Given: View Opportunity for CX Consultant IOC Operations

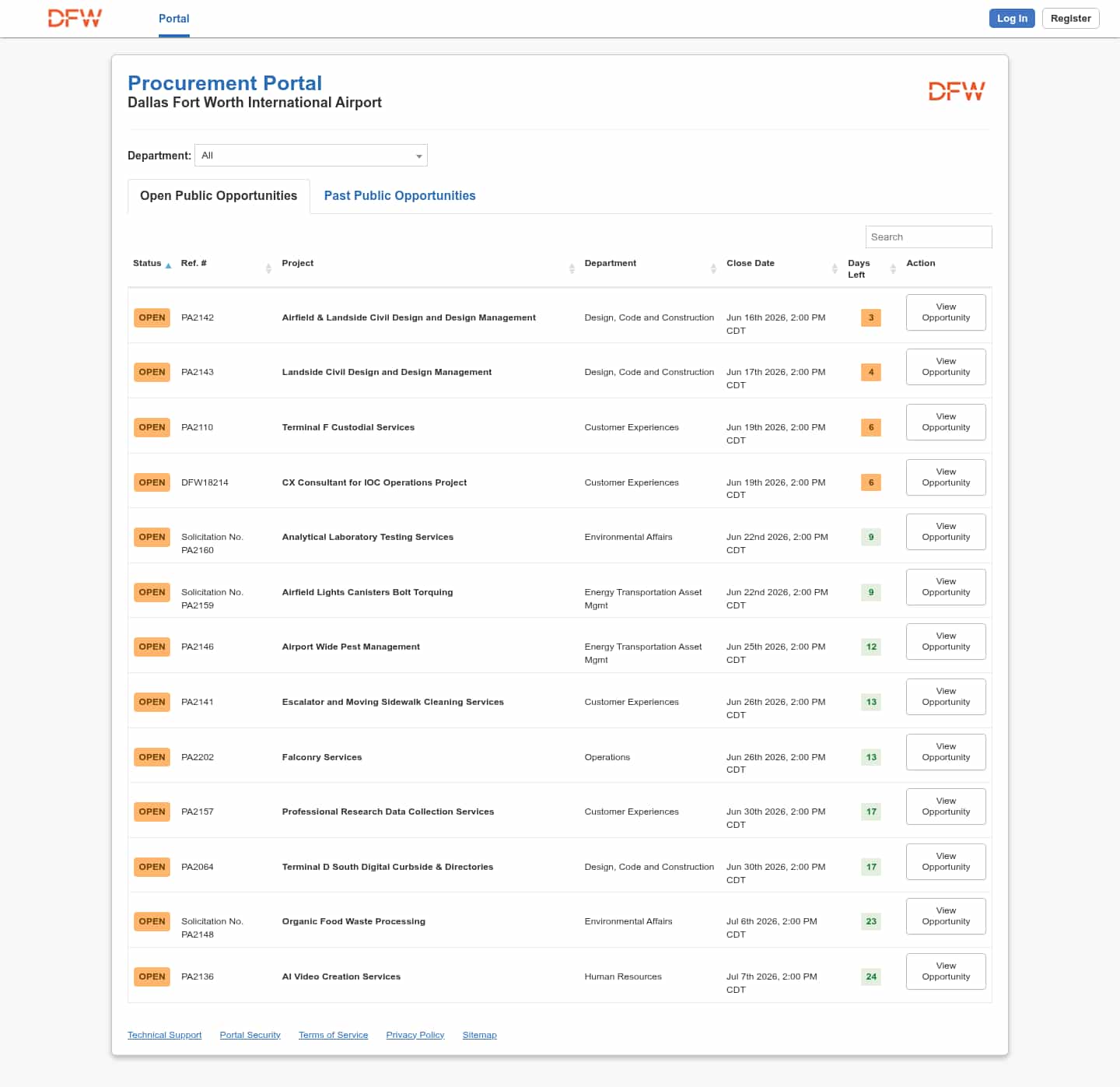Looking at the screenshot, I should pyautogui.click(x=946, y=477).
